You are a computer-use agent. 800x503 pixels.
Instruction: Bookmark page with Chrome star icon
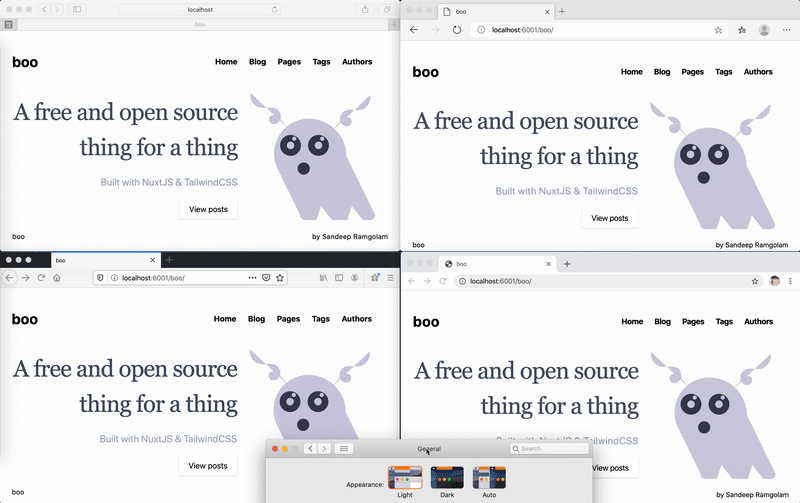coord(755,281)
